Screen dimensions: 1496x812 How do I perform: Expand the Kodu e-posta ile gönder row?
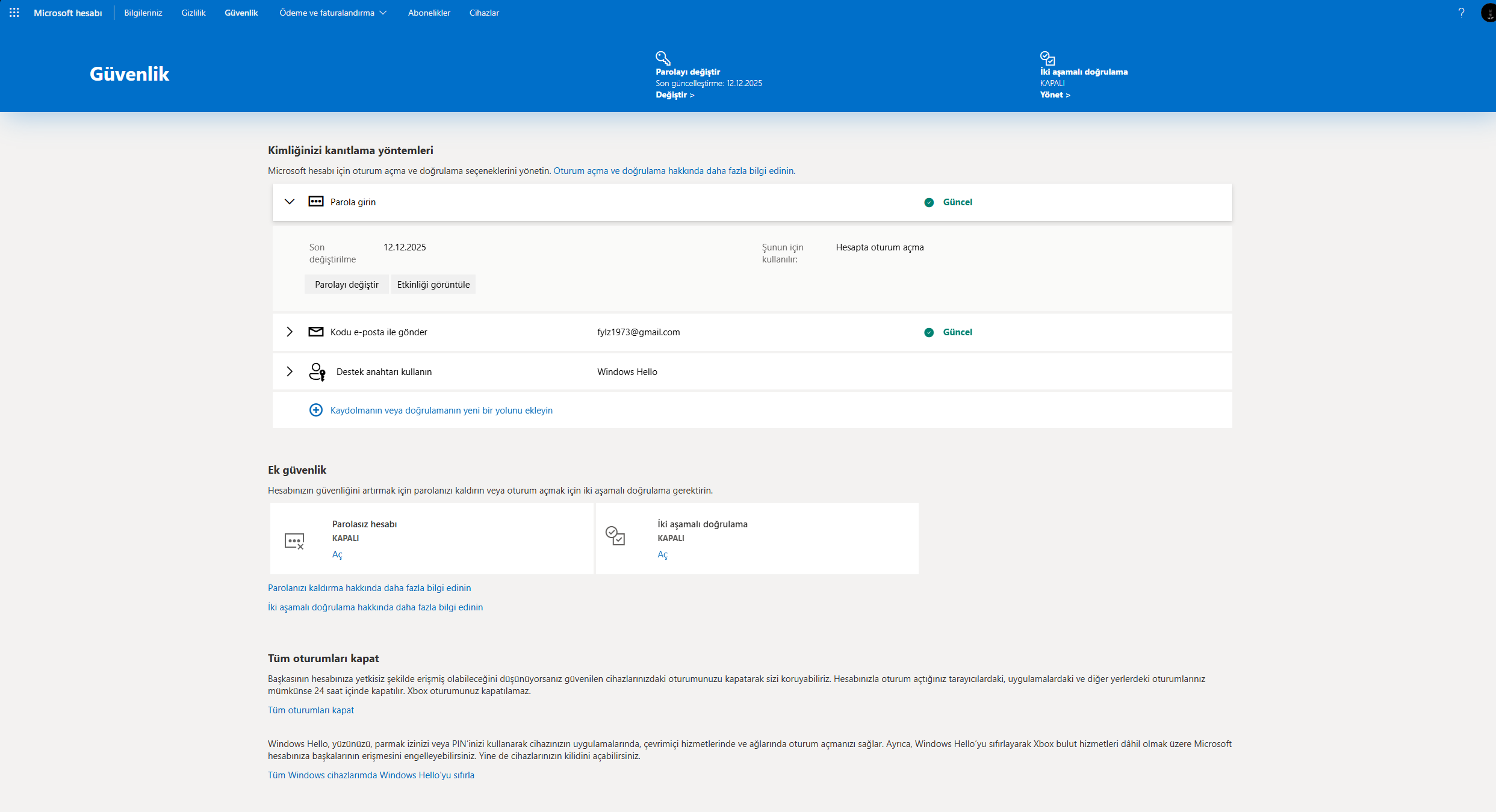click(290, 332)
